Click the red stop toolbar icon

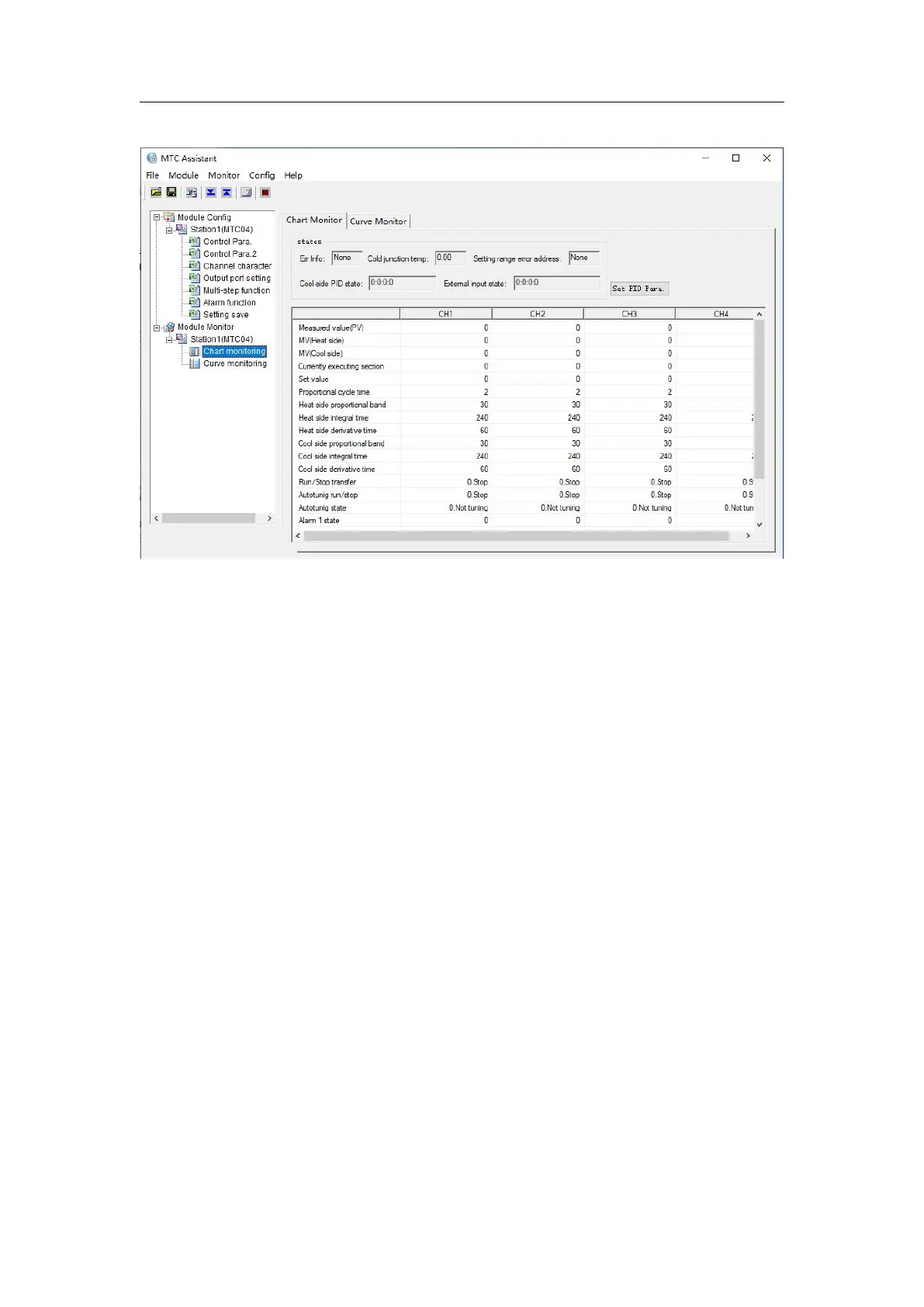[265, 192]
